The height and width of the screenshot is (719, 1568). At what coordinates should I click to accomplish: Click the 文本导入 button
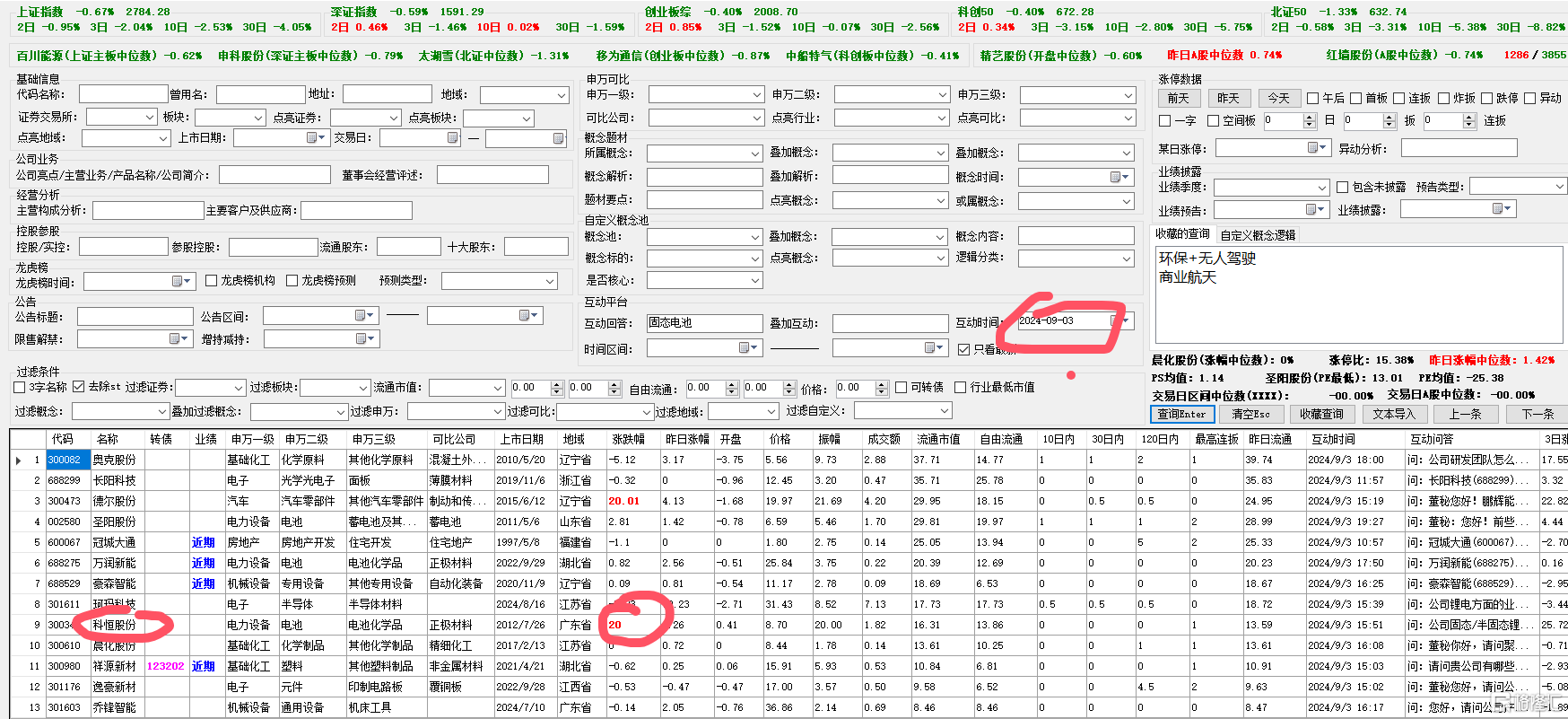point(1393,414)
